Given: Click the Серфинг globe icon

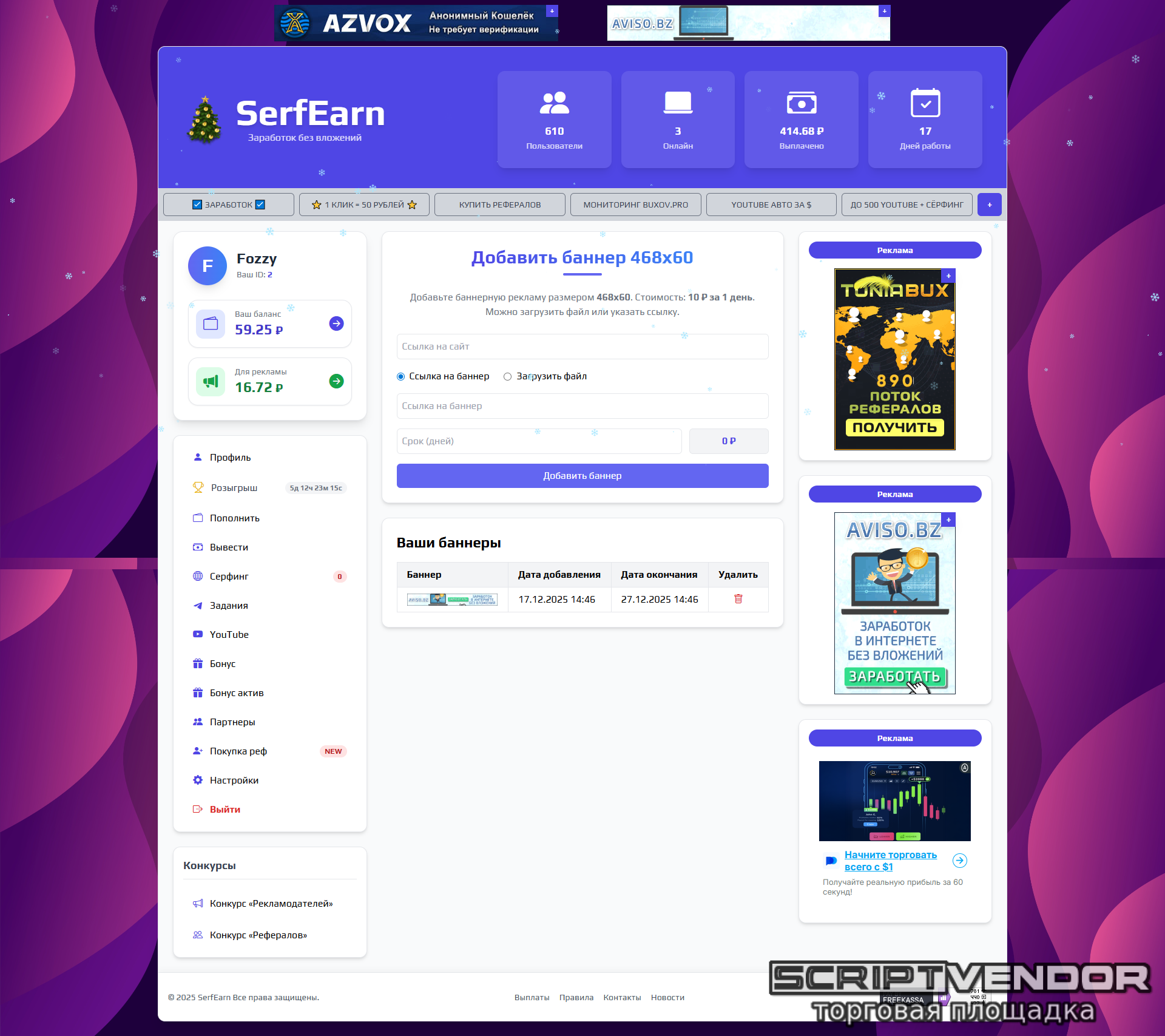Looking at the screenshot, I should pyautogui.click(x=198, y=576).
